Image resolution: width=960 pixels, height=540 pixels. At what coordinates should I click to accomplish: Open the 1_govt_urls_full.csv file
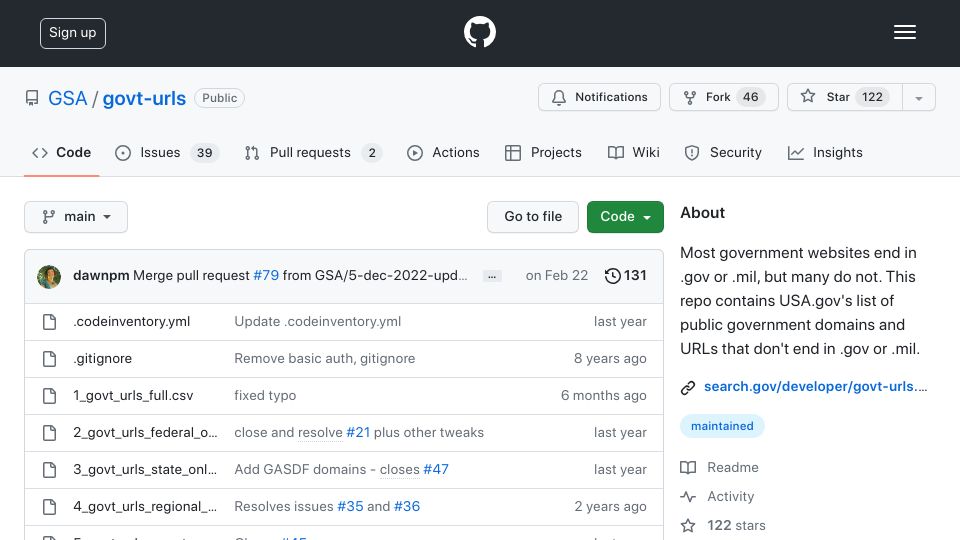pos(133,396)
